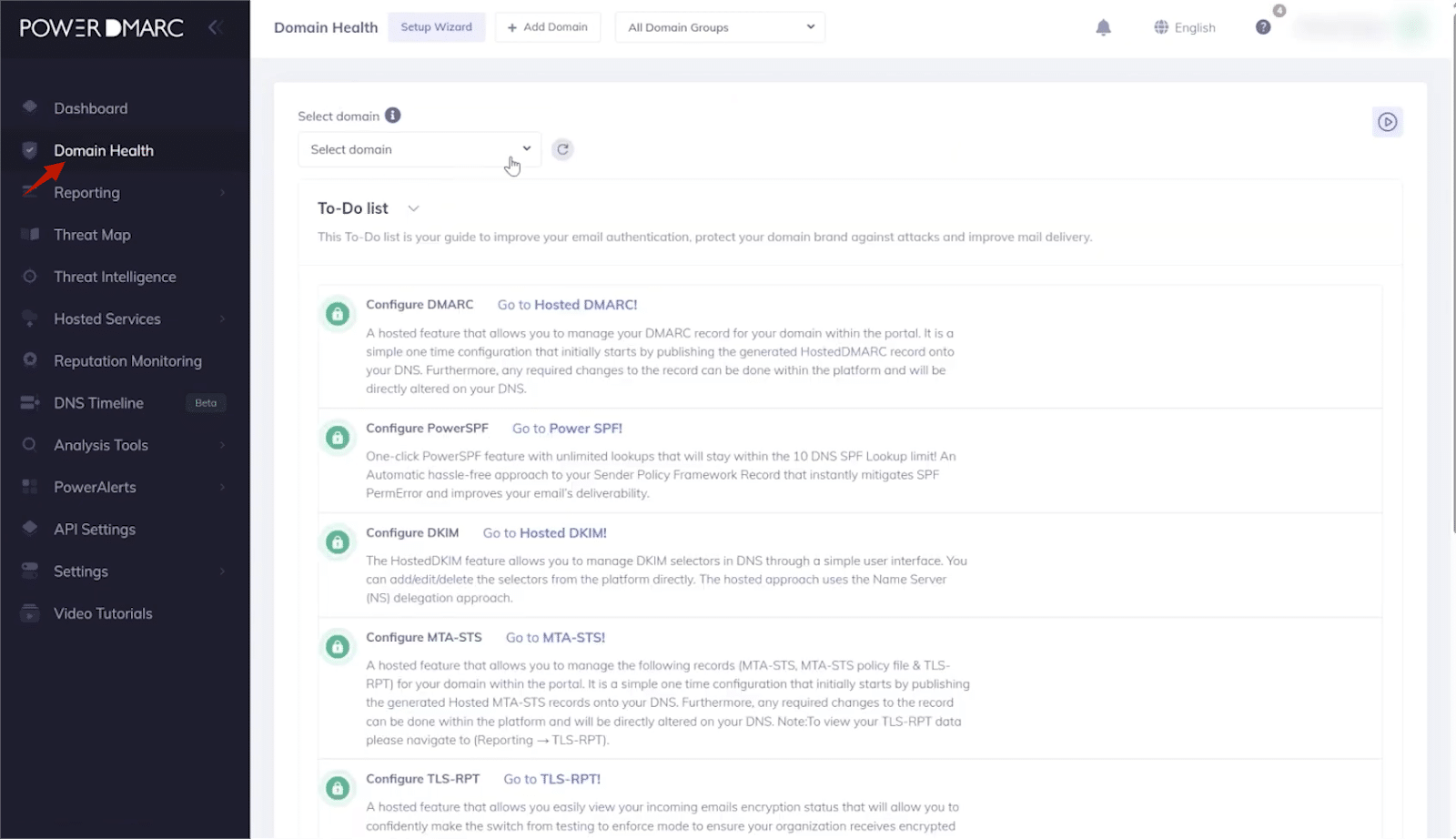Collapse the sidebar using the double-chevron icon

(216, 26)
